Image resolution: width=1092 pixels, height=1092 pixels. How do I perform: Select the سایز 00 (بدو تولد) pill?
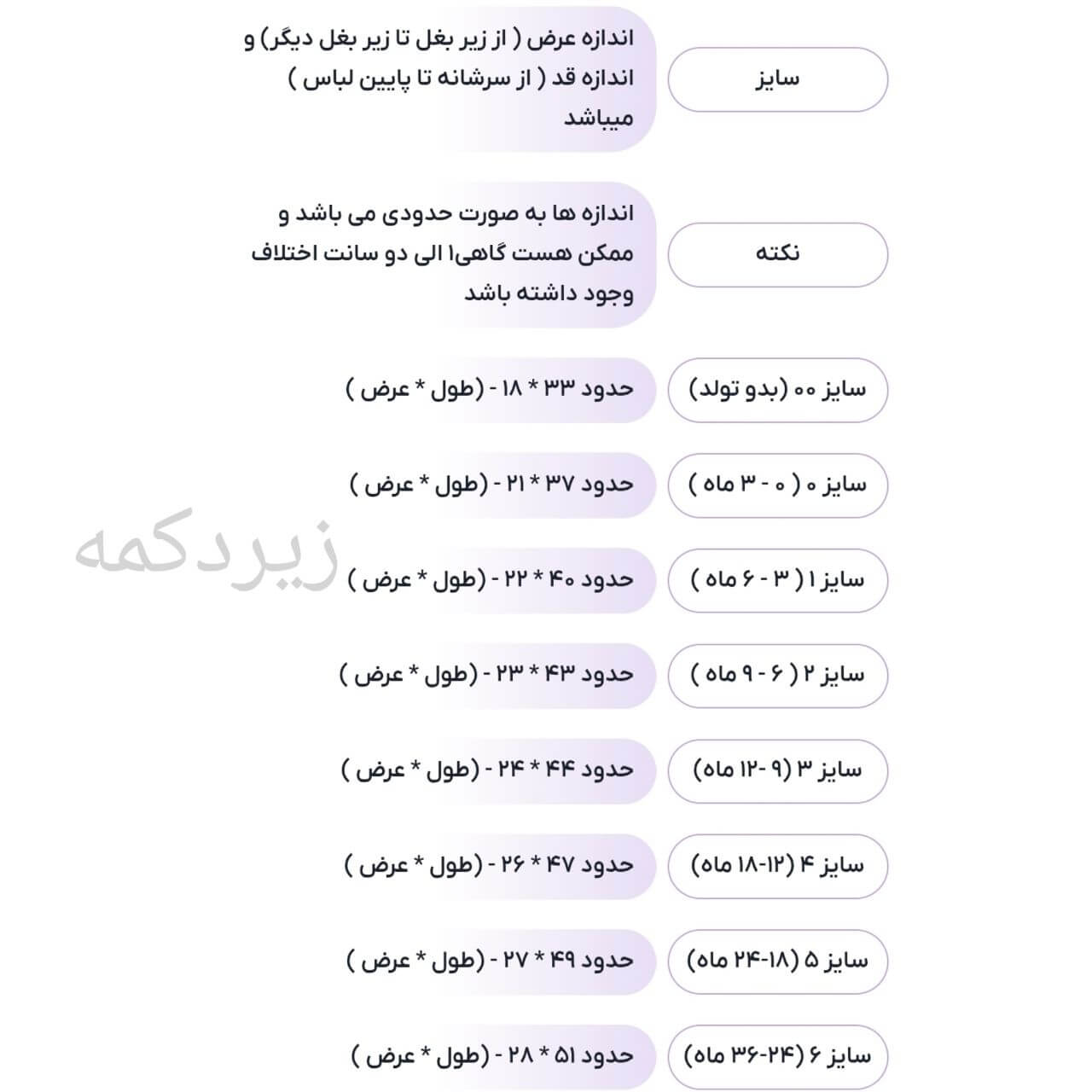click(x=777, y=390)
